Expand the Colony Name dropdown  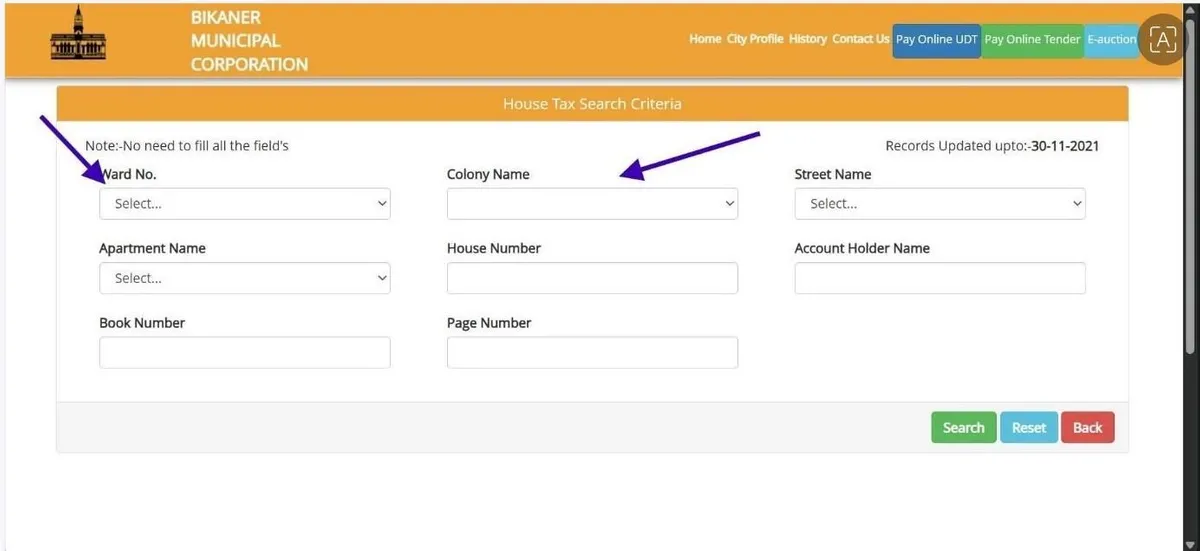pos(592,204)
